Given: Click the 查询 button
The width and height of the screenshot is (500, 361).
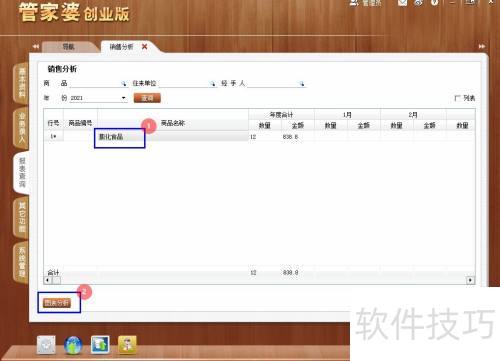Looking at the screenshot, I should click(x=147, y=98).
